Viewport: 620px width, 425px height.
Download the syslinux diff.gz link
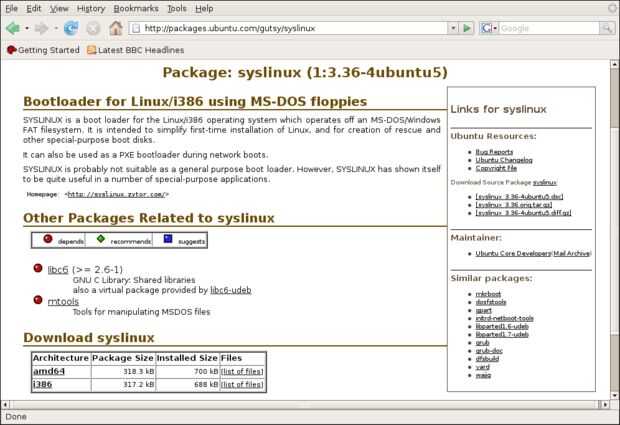point(524,213)
